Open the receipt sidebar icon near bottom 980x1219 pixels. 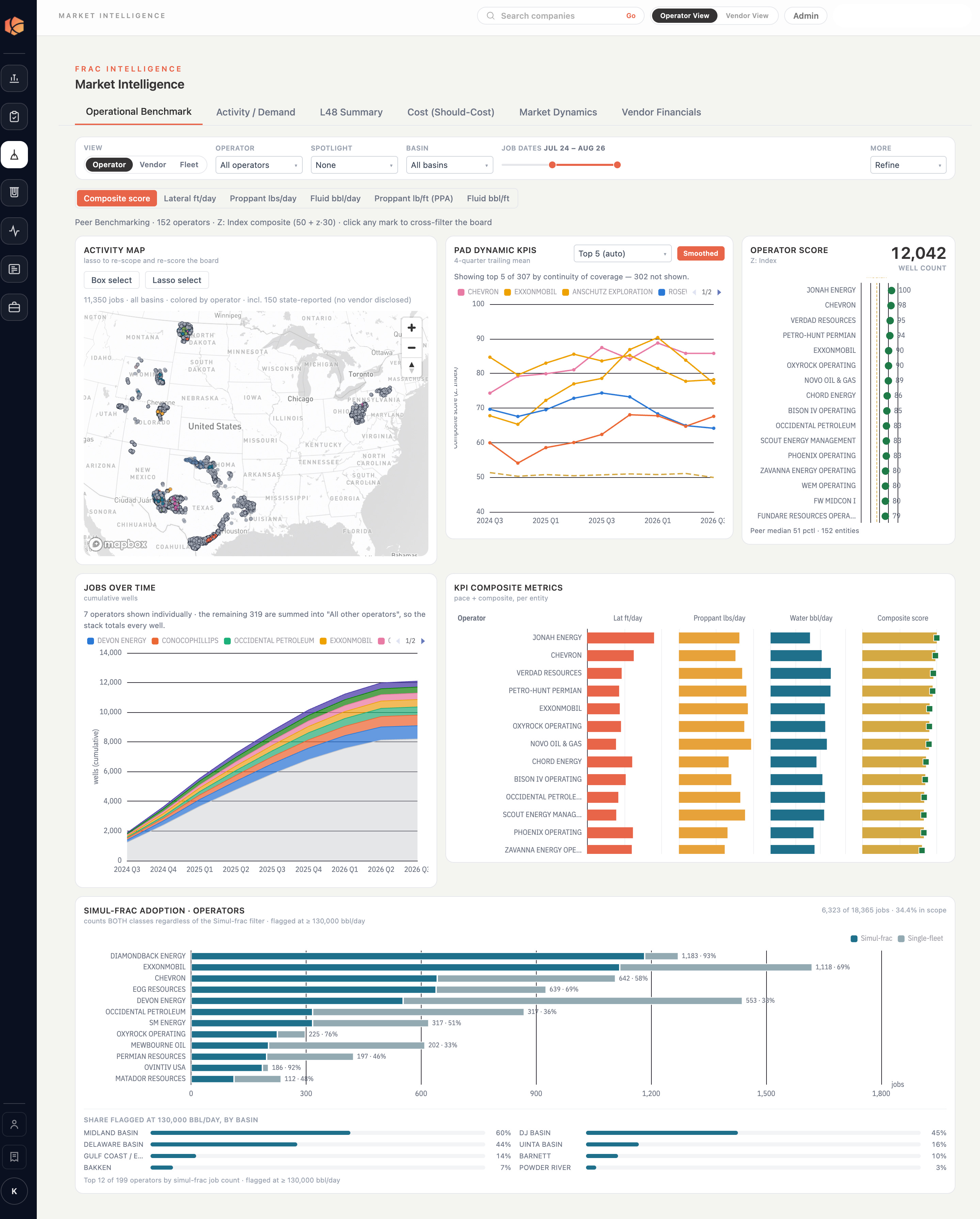click(14, 1157)
